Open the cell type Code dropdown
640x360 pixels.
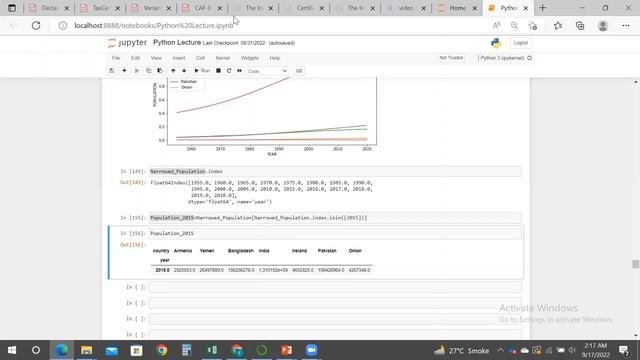point(267,71)
